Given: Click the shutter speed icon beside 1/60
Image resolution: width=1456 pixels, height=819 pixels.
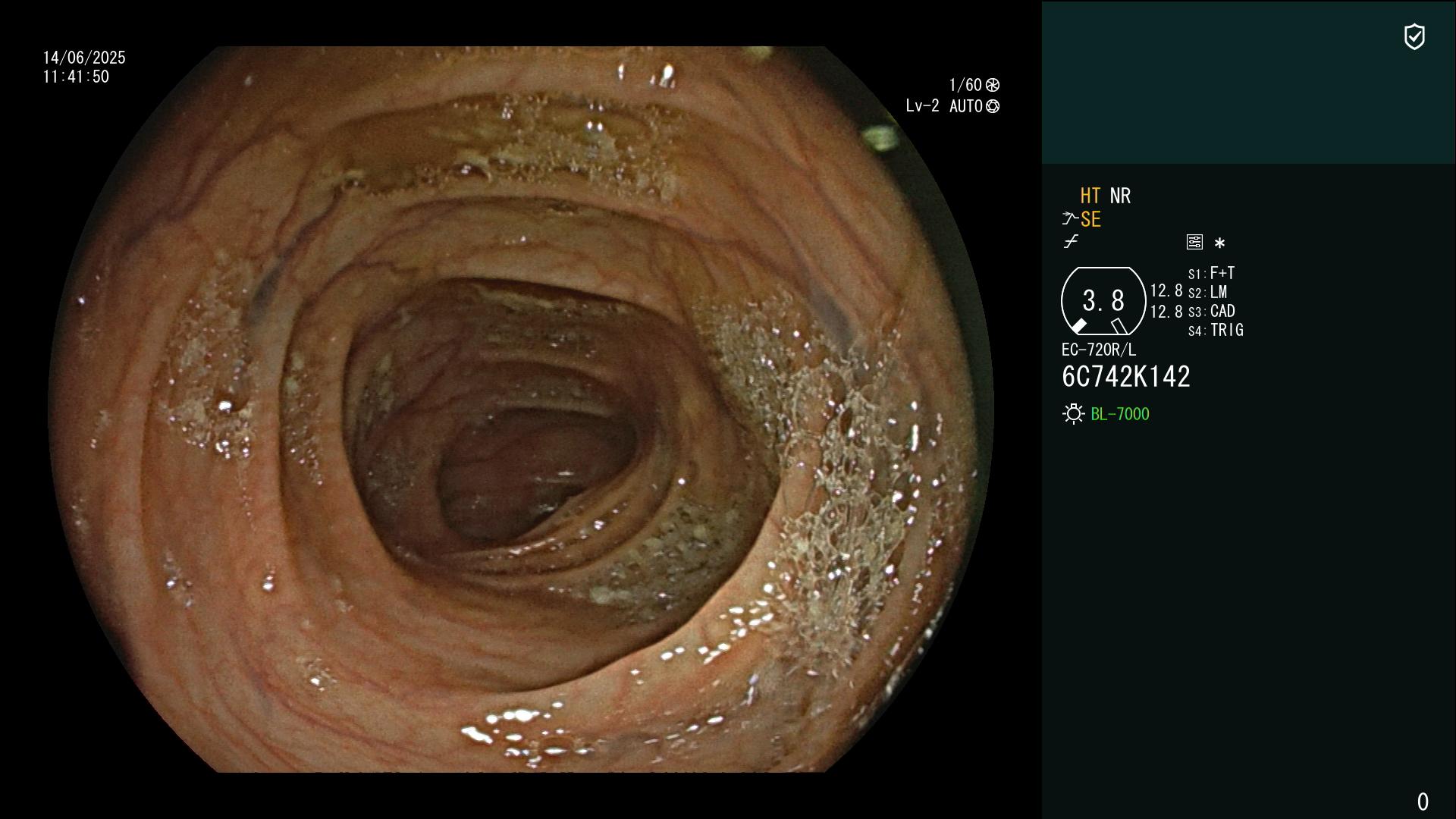Looking at the screenshot, I should pyautogui.click(x=993, y=85).
